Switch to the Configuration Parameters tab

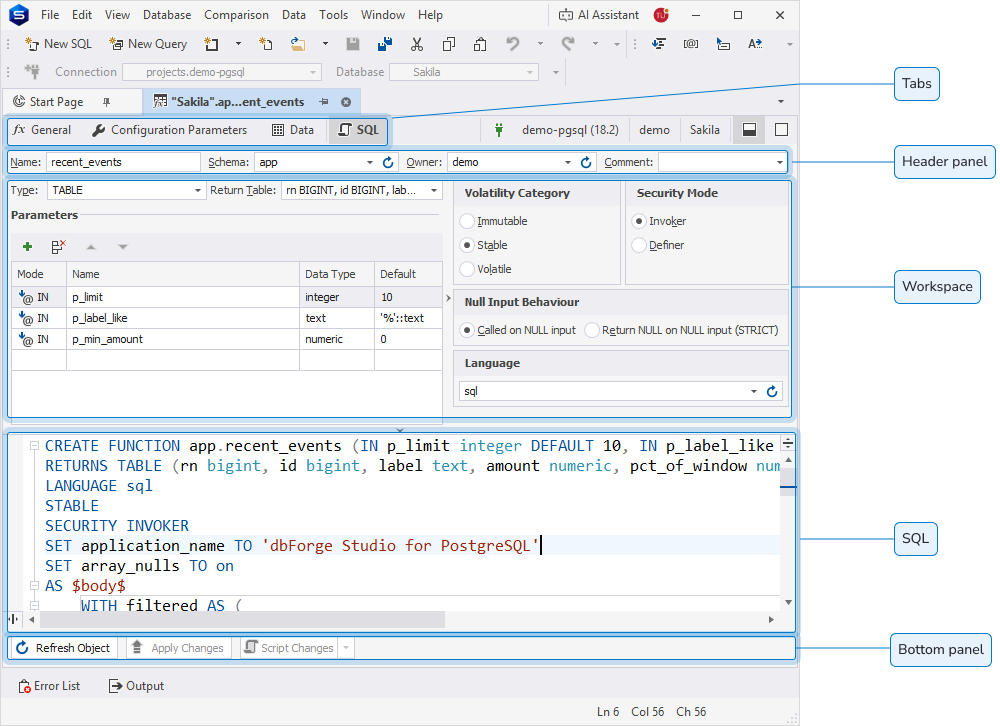click(170, 130)
